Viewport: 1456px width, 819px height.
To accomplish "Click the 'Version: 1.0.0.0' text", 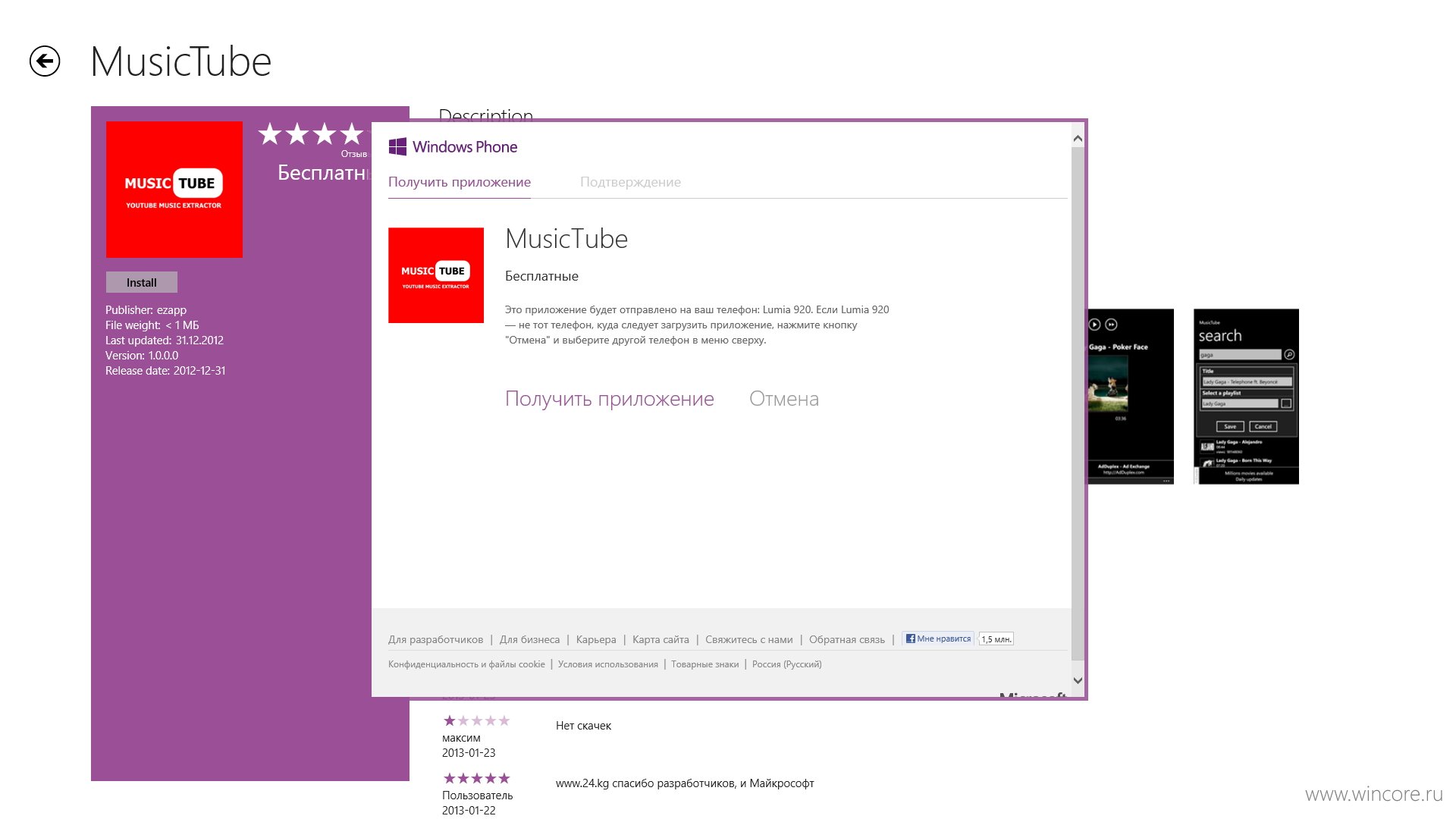I will point(142,356).
